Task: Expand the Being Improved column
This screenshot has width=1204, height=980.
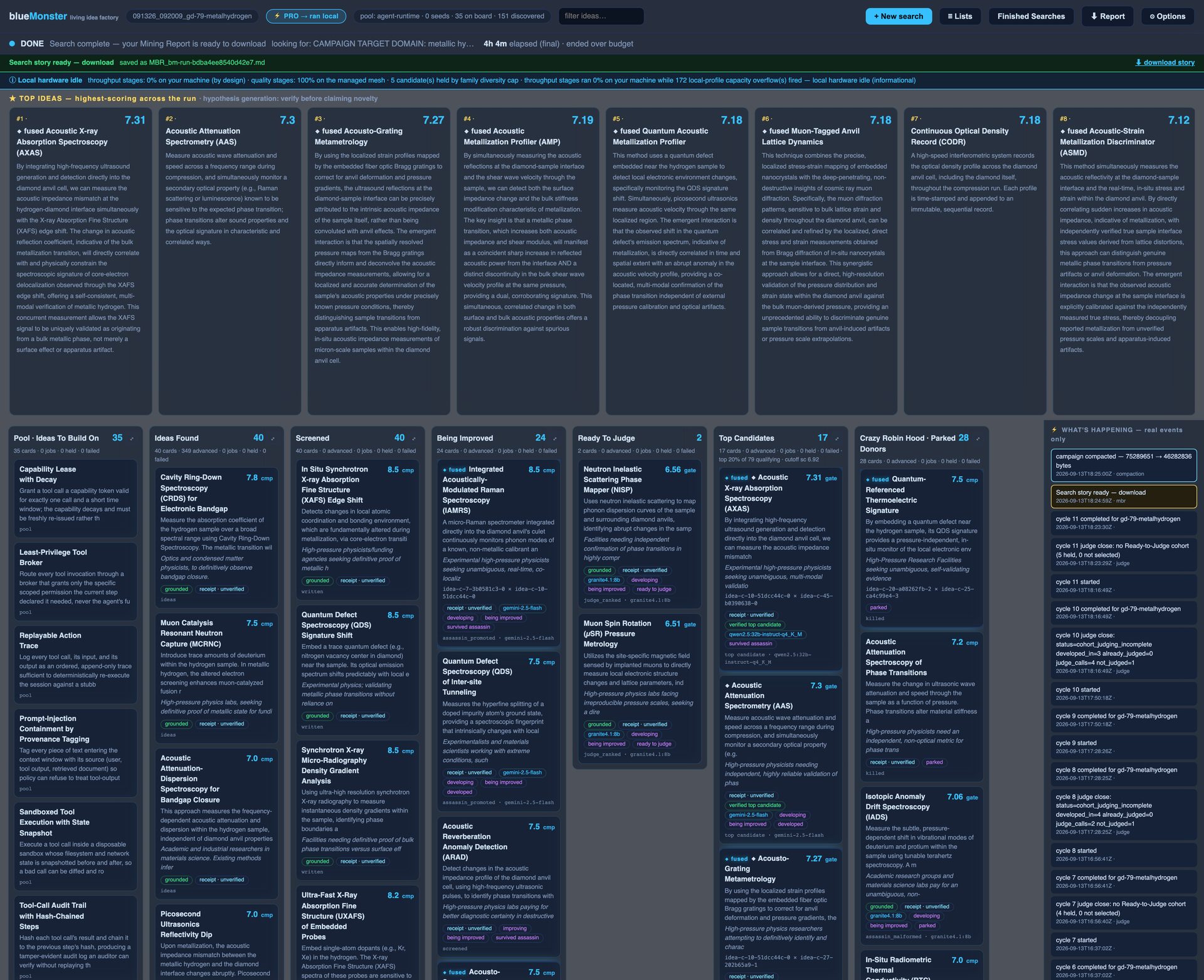Action: tap(555, 439)
